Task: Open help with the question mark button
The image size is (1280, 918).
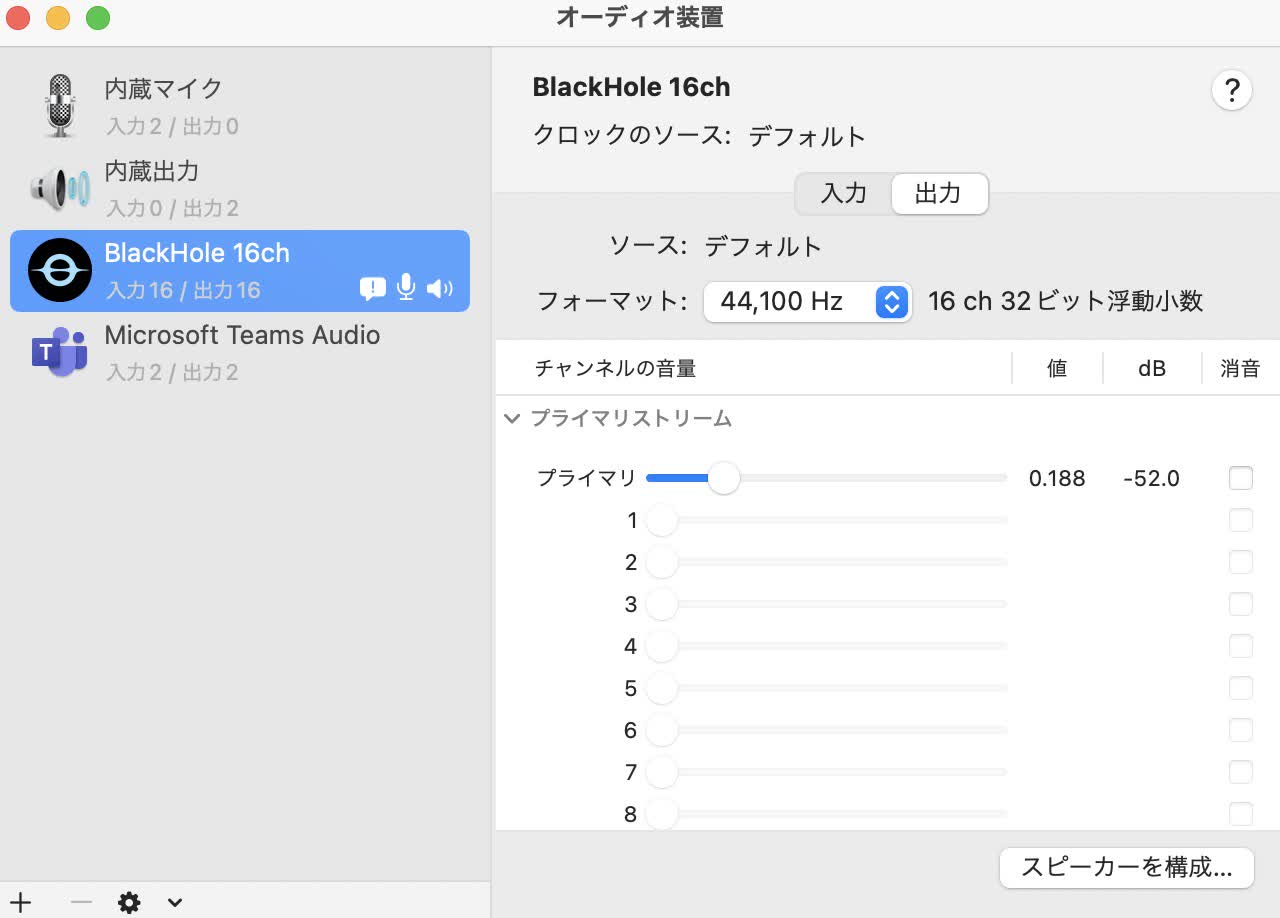Action: [1232, 91]
